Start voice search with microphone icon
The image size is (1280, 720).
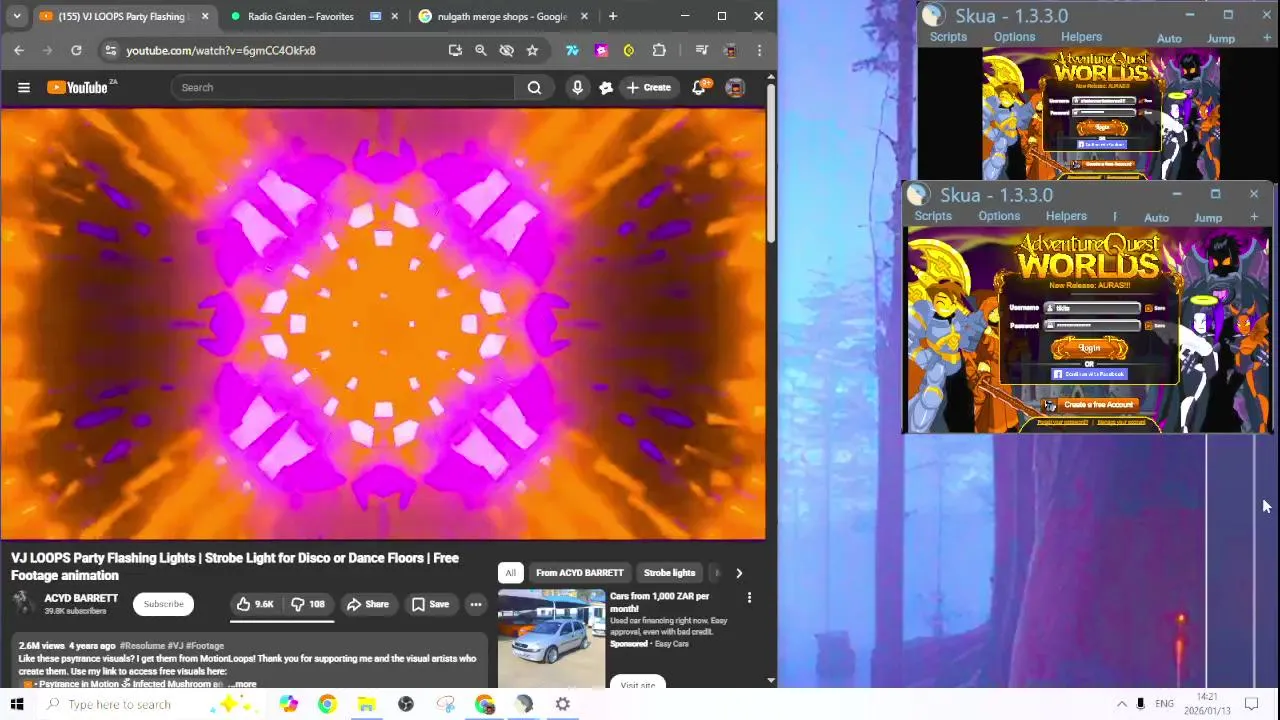(x=577, y=88)
